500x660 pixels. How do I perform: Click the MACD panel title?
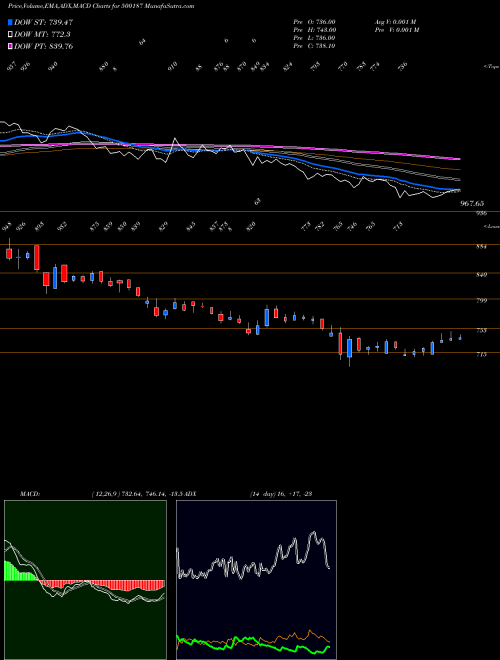click(29, 494)
